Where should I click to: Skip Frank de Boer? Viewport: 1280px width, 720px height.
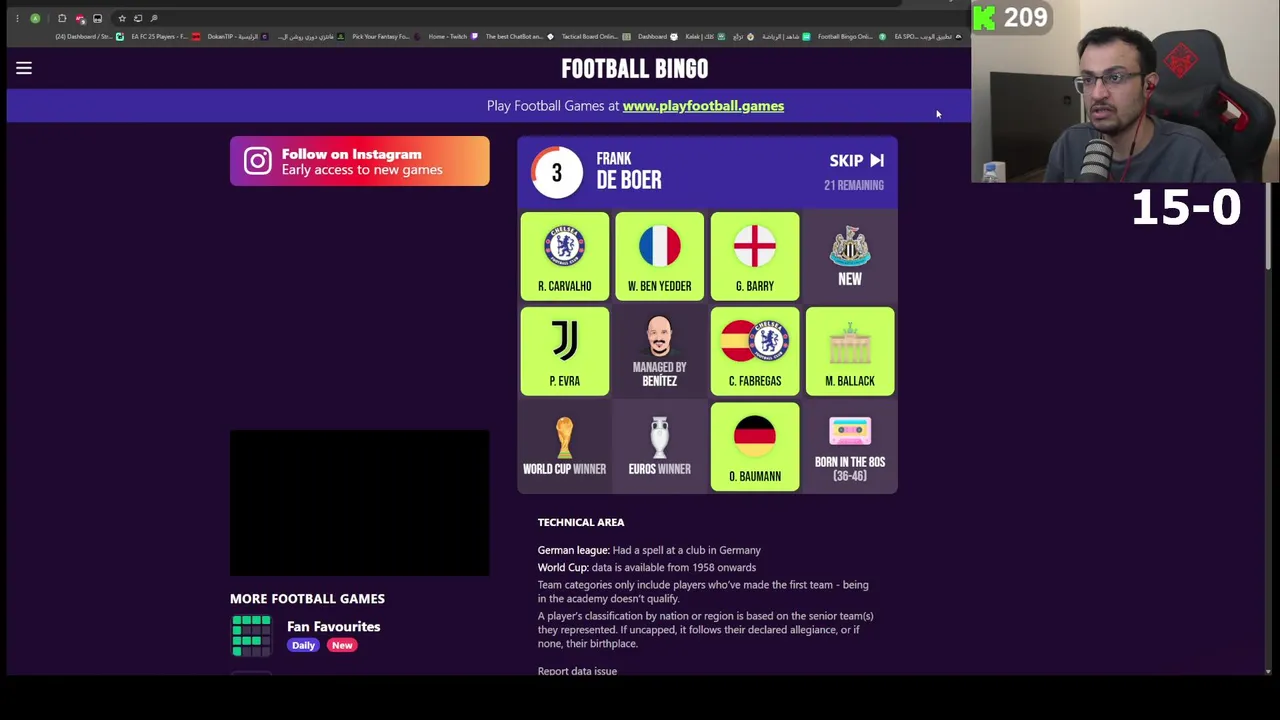[856, 160]
